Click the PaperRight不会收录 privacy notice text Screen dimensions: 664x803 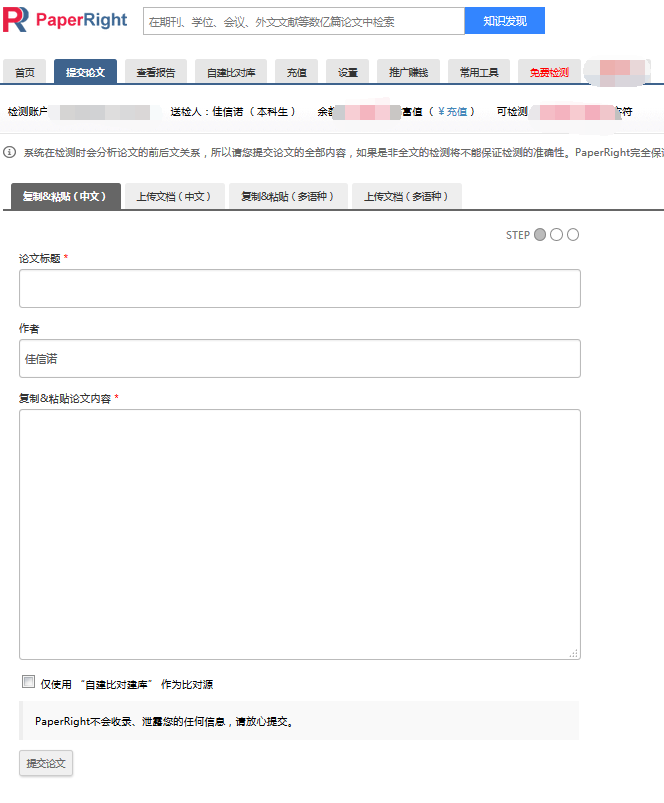pos(164,721)
